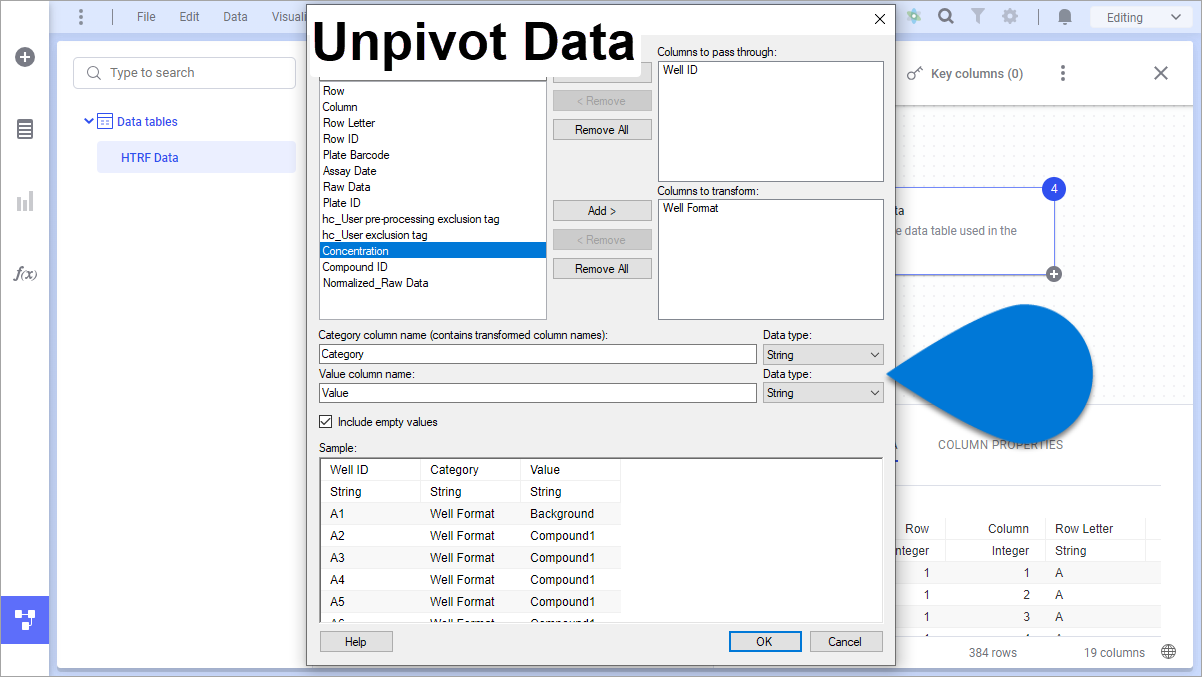Select hc_User pre-processing exclusion tag column
This screenshot has height=677, width=1202.
click(433, 219)
